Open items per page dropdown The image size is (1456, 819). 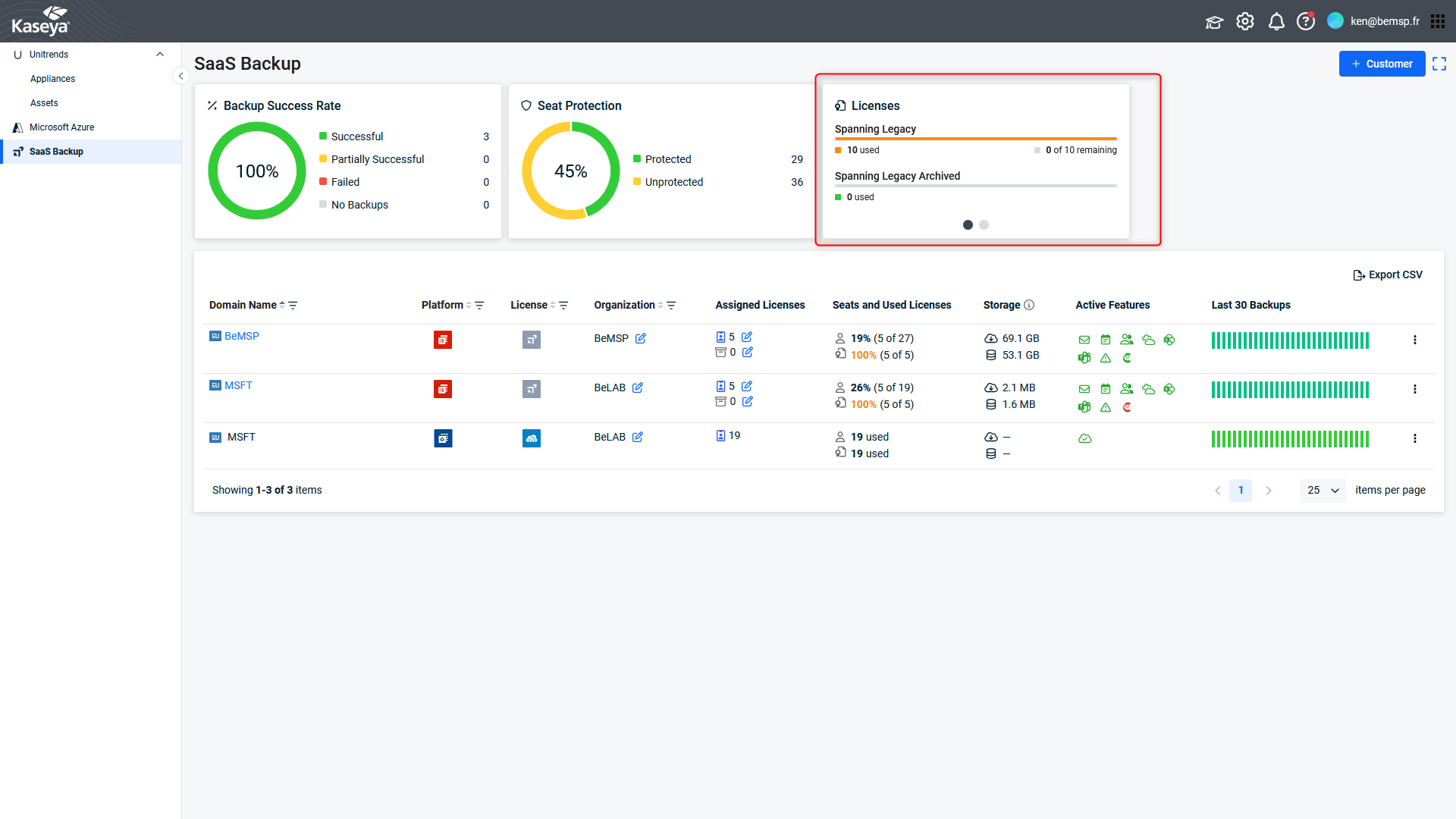pyautogui.click(x=1323, y=490)
